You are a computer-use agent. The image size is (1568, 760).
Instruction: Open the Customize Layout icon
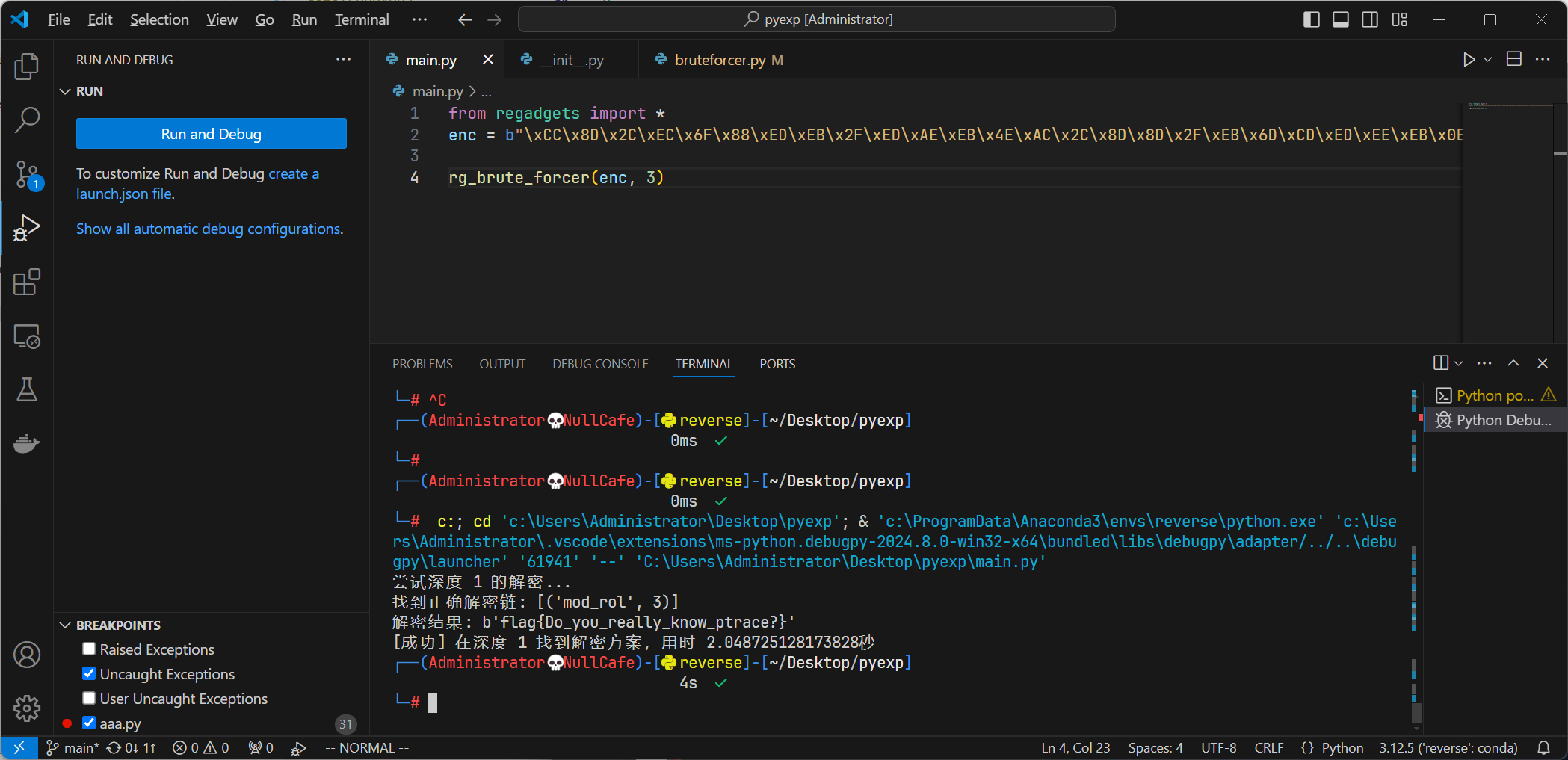tap(1400, 19)
